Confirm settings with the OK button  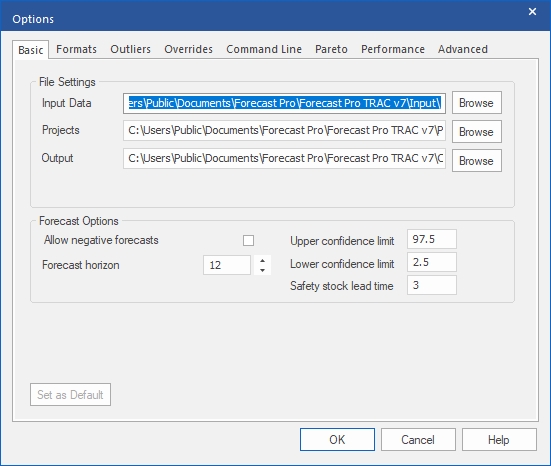click(337, 439)
